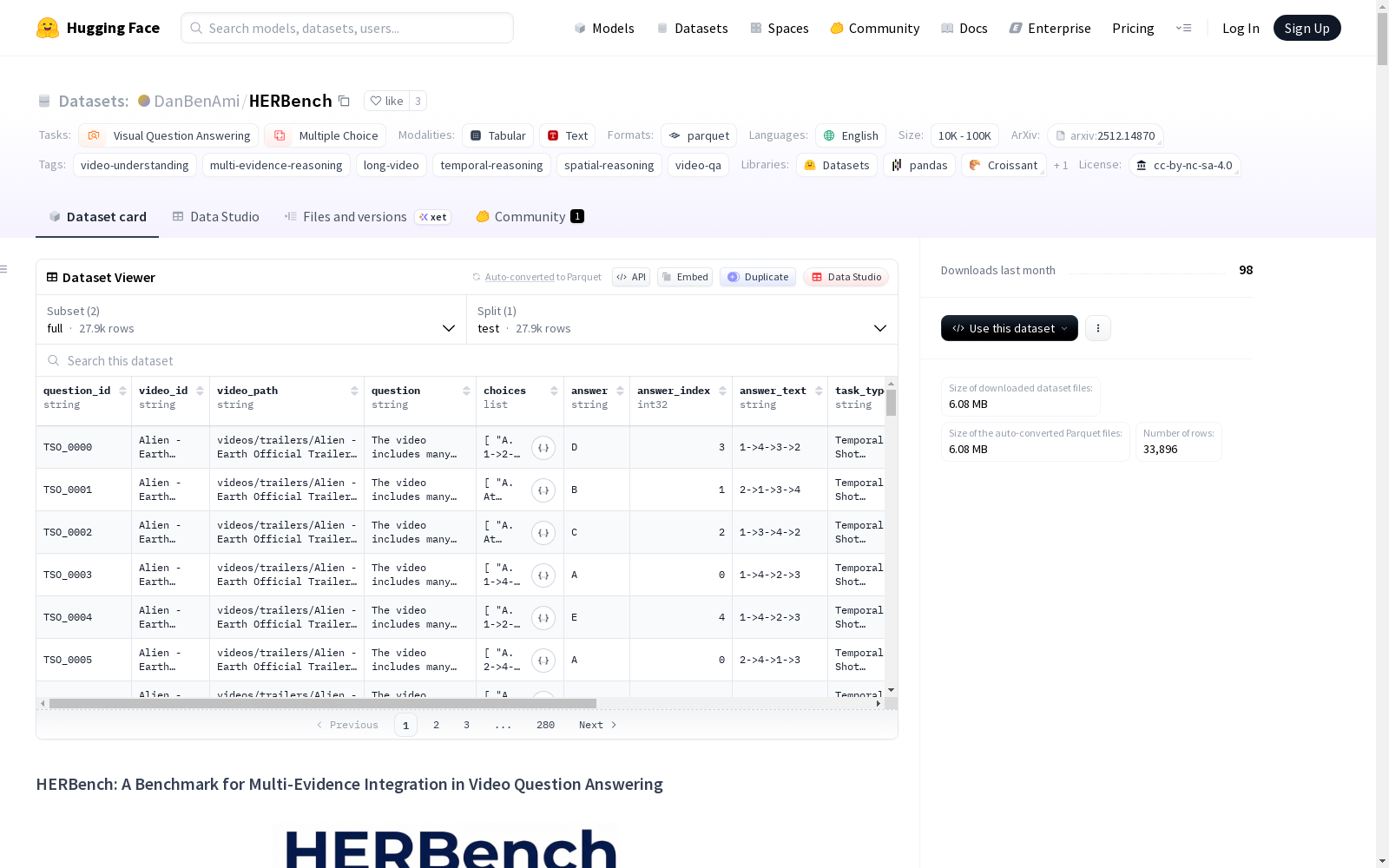Open Docs in top navigation
This screenshot has height=868, width=1389.
click(x=964, y=28)
